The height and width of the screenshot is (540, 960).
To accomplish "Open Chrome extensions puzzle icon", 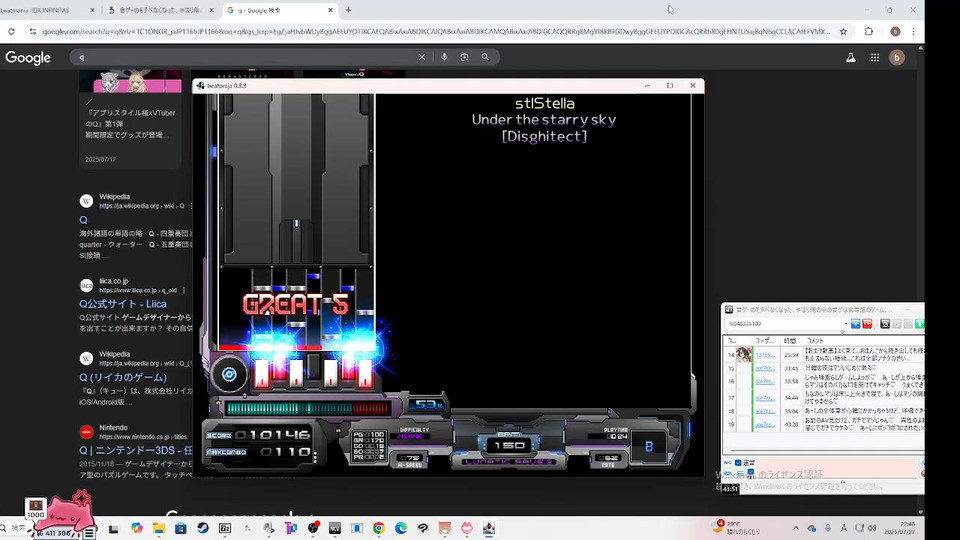I will [868, 31].
